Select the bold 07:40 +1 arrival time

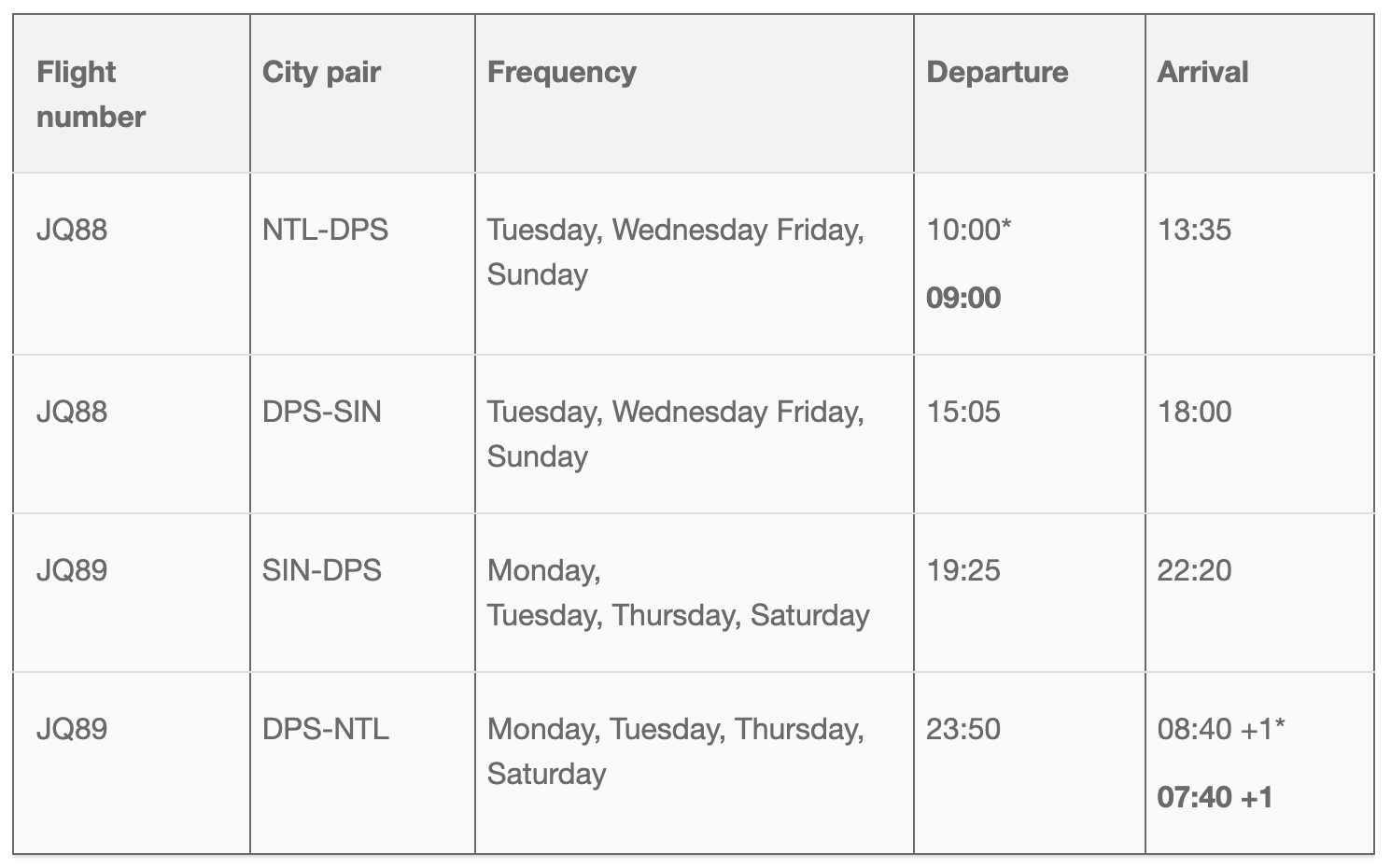pos(1215,797)
